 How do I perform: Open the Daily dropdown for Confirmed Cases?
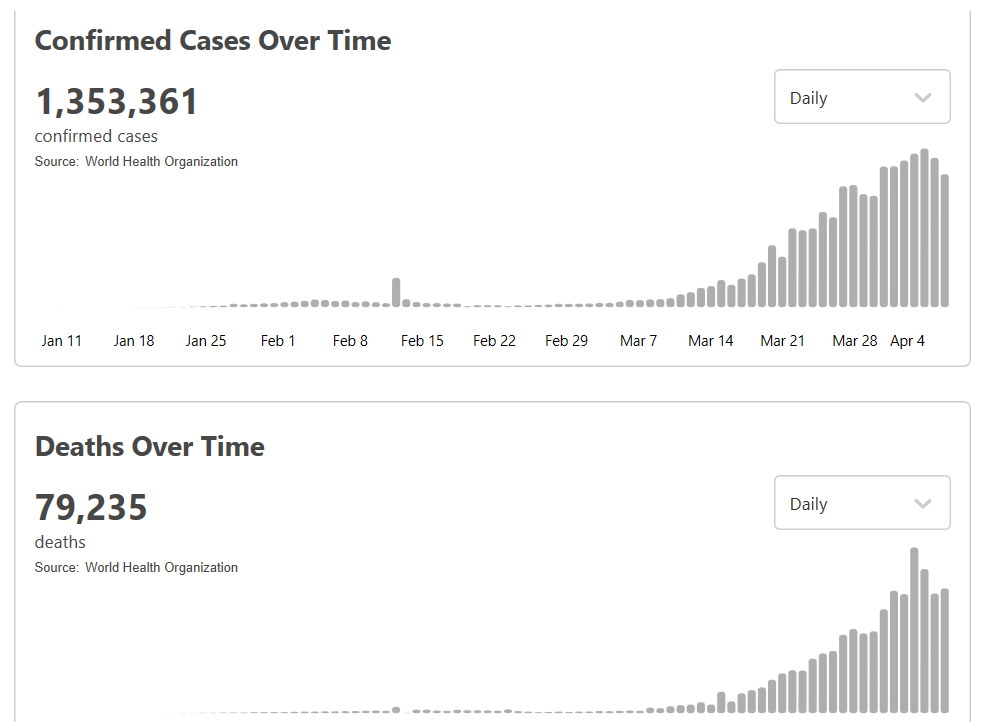(x=861, y=97)
